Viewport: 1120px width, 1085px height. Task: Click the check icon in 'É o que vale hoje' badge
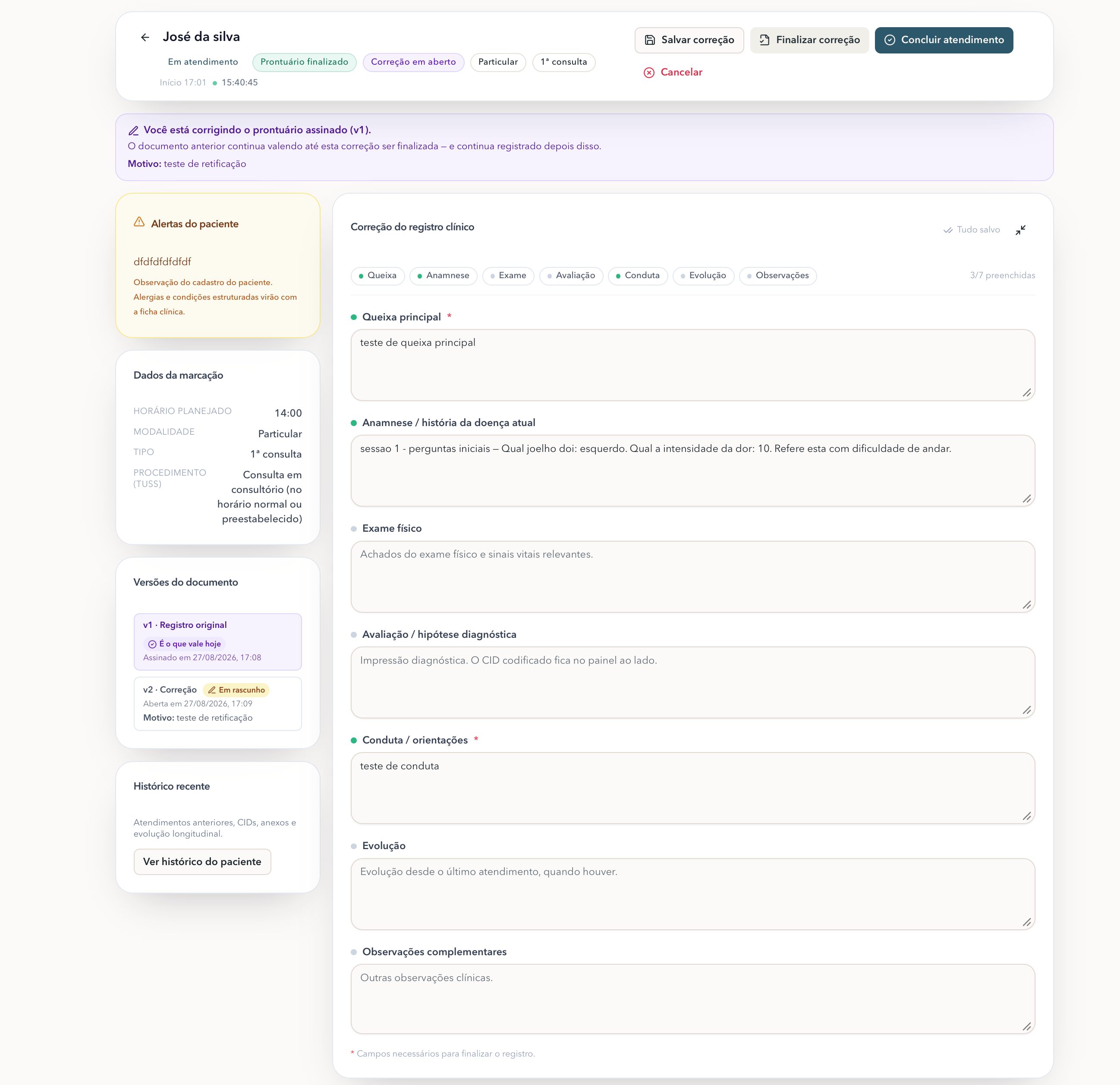pos(152,644)
